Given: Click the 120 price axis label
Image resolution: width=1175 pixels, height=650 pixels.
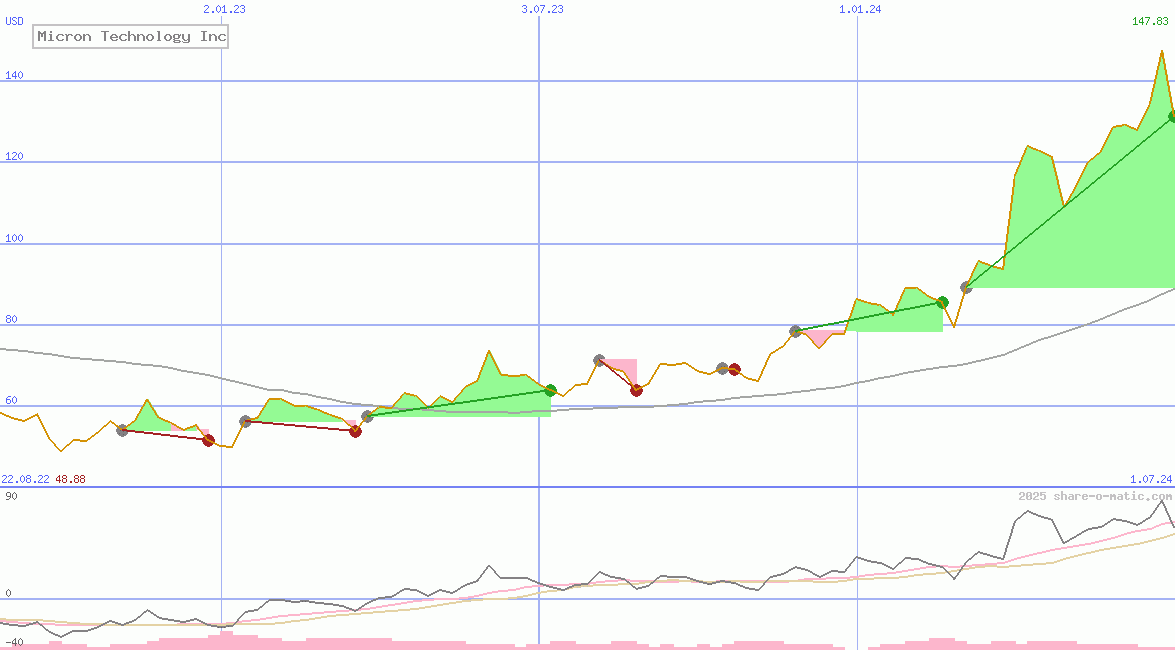Looking at the screenshot, I should point(14,156).
